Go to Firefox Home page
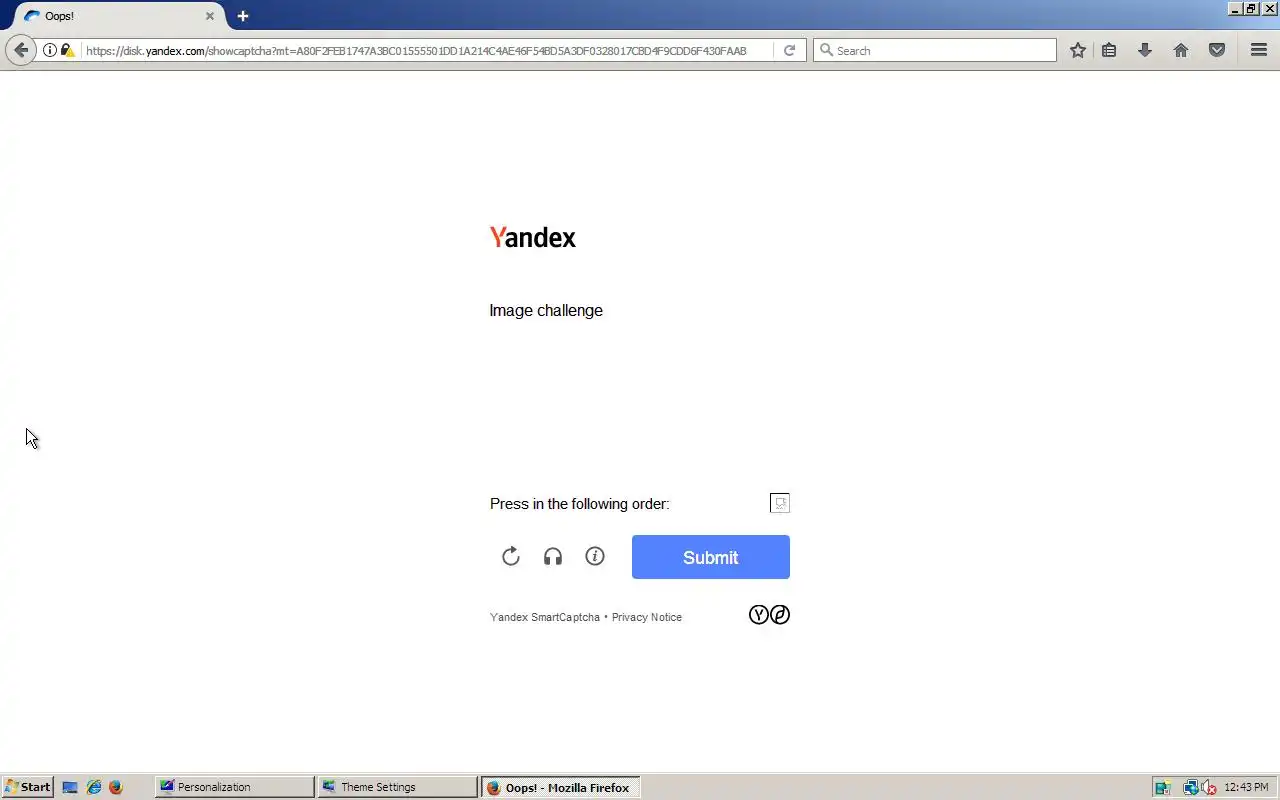 pos(1181,50)
